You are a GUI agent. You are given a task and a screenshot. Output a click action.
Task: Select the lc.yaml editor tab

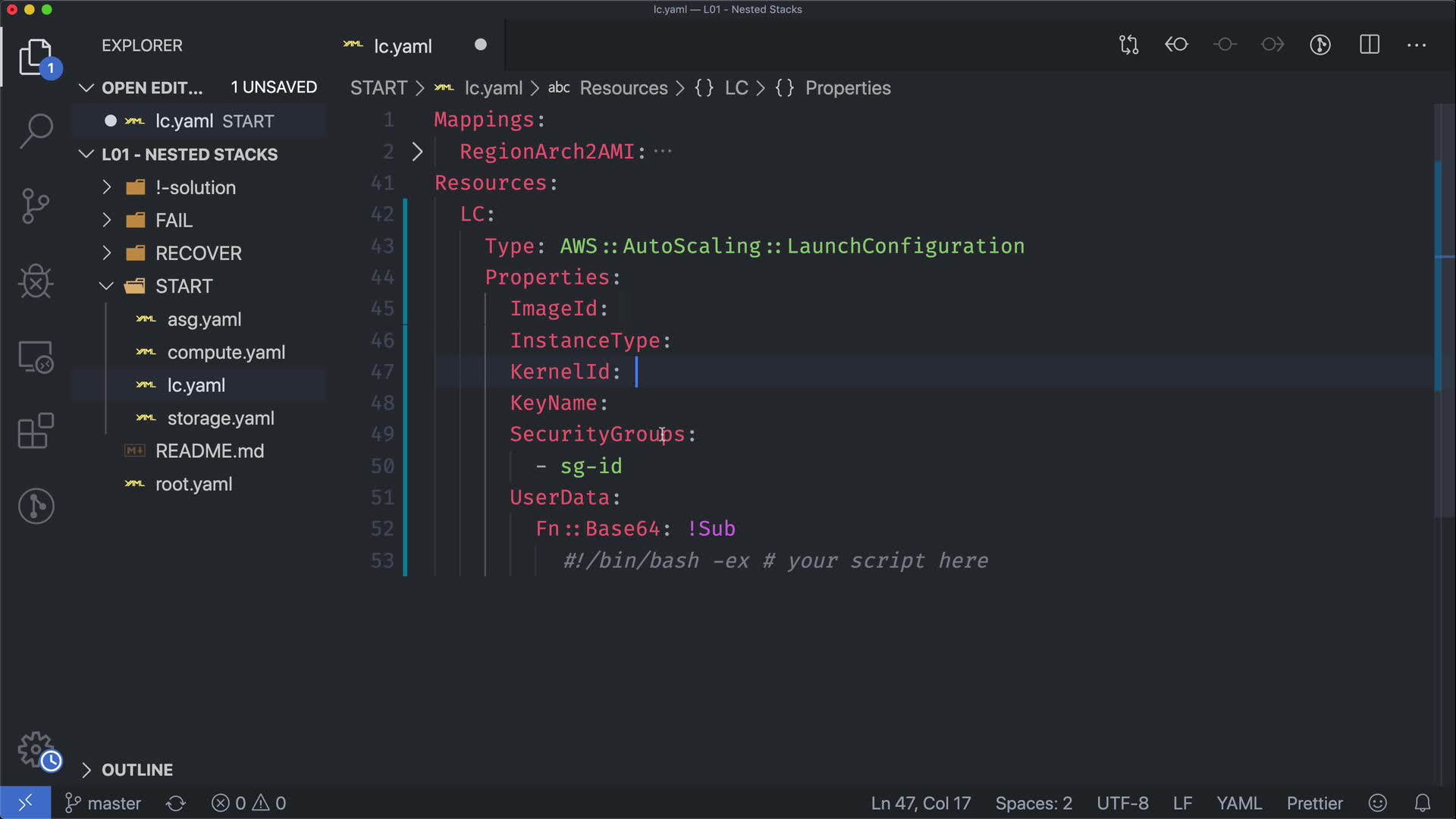(x=403, y=46)
